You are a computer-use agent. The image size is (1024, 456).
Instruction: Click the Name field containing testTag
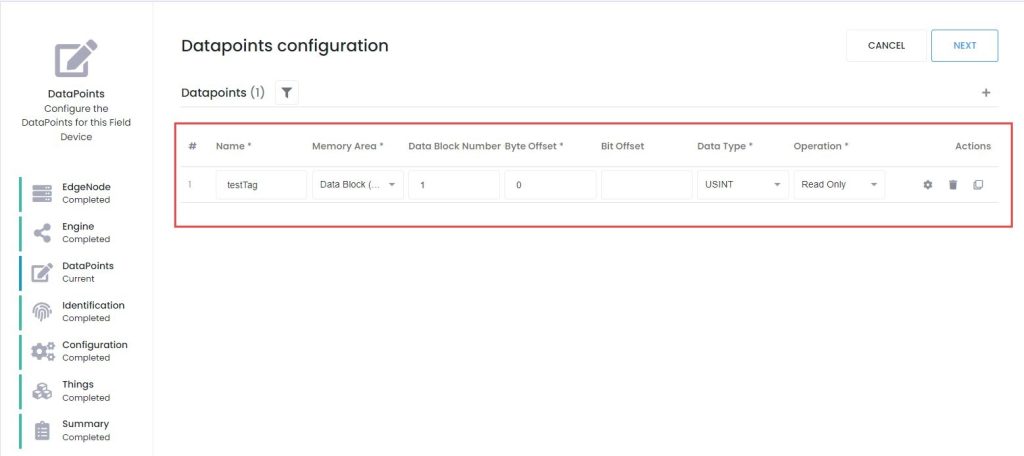pos(261,185)
